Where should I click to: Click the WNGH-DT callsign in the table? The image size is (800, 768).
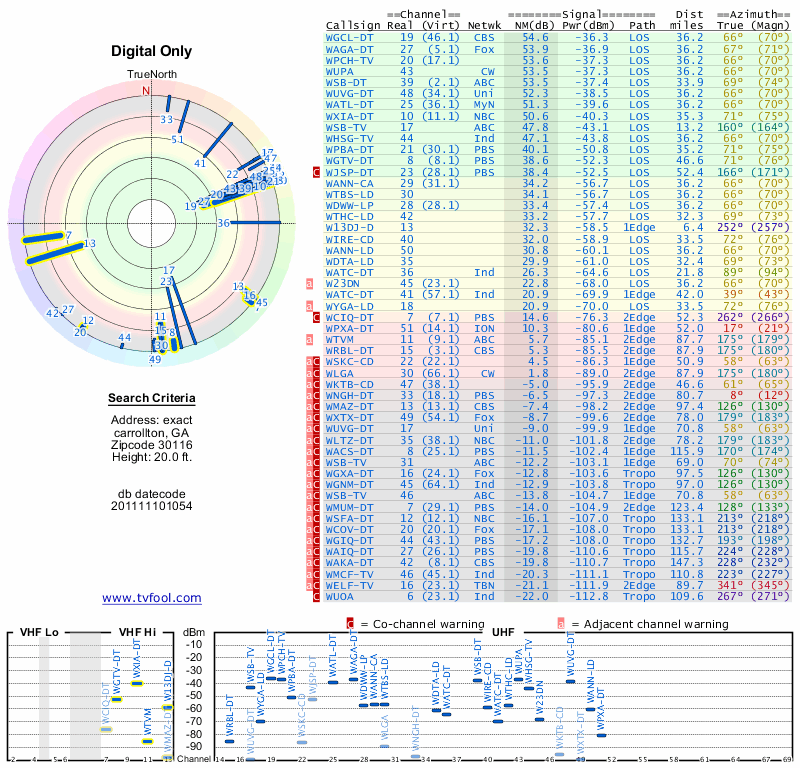click(x=349, y=395)
